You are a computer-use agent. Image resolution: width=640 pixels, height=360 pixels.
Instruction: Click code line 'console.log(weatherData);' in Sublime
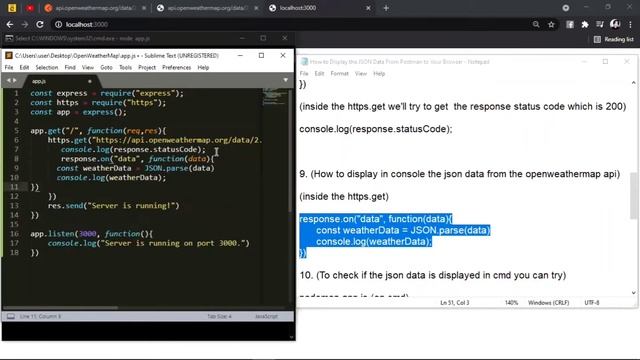pyautogui.click(x=111, y=178)
